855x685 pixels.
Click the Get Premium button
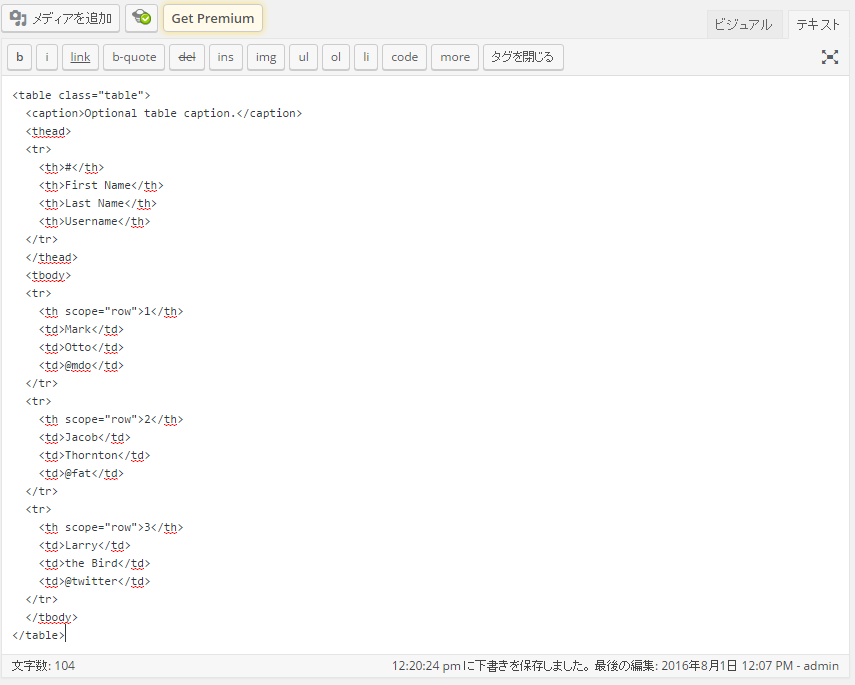(x=213, y=18)
